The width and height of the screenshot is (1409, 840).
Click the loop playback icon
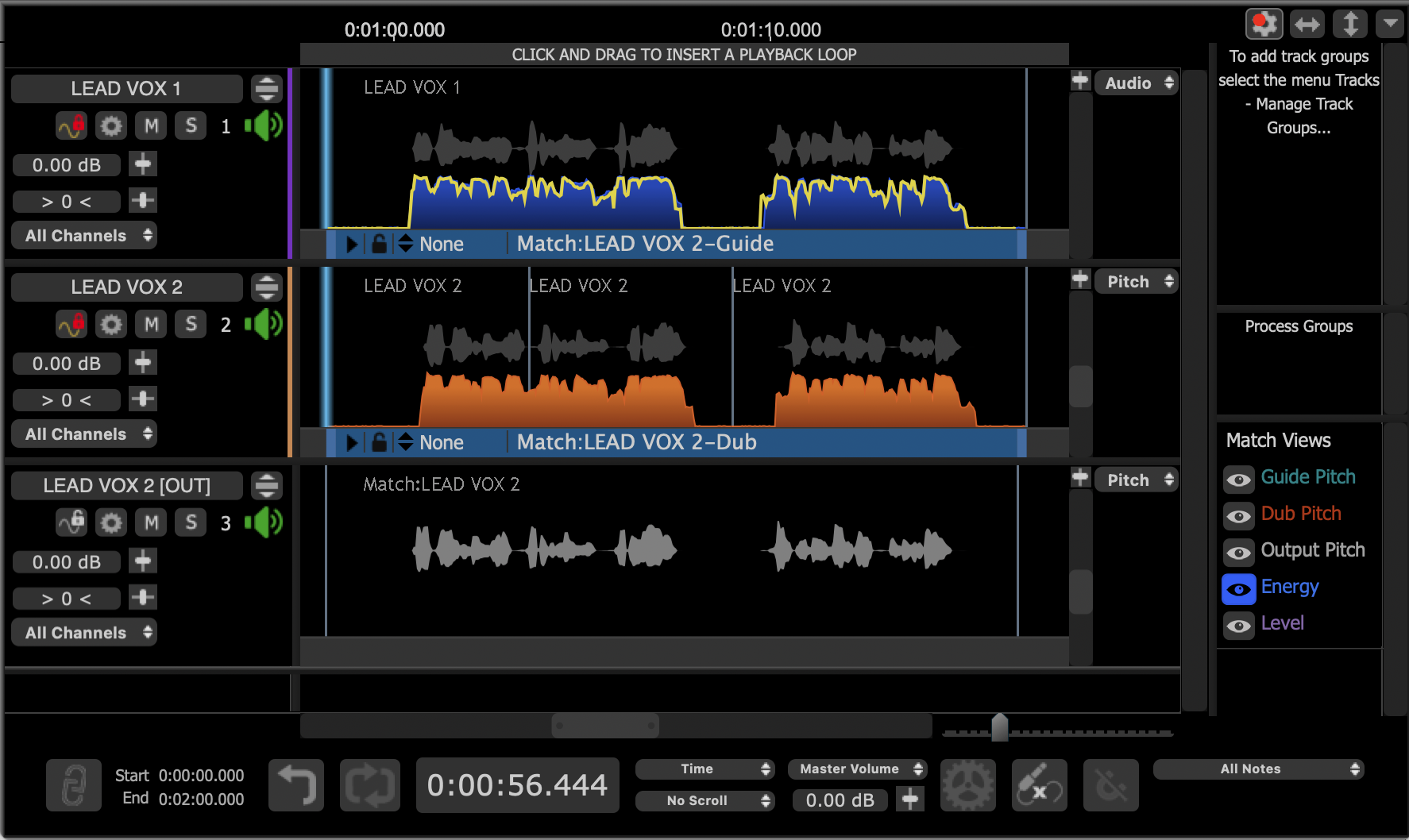tap(369, 785)
